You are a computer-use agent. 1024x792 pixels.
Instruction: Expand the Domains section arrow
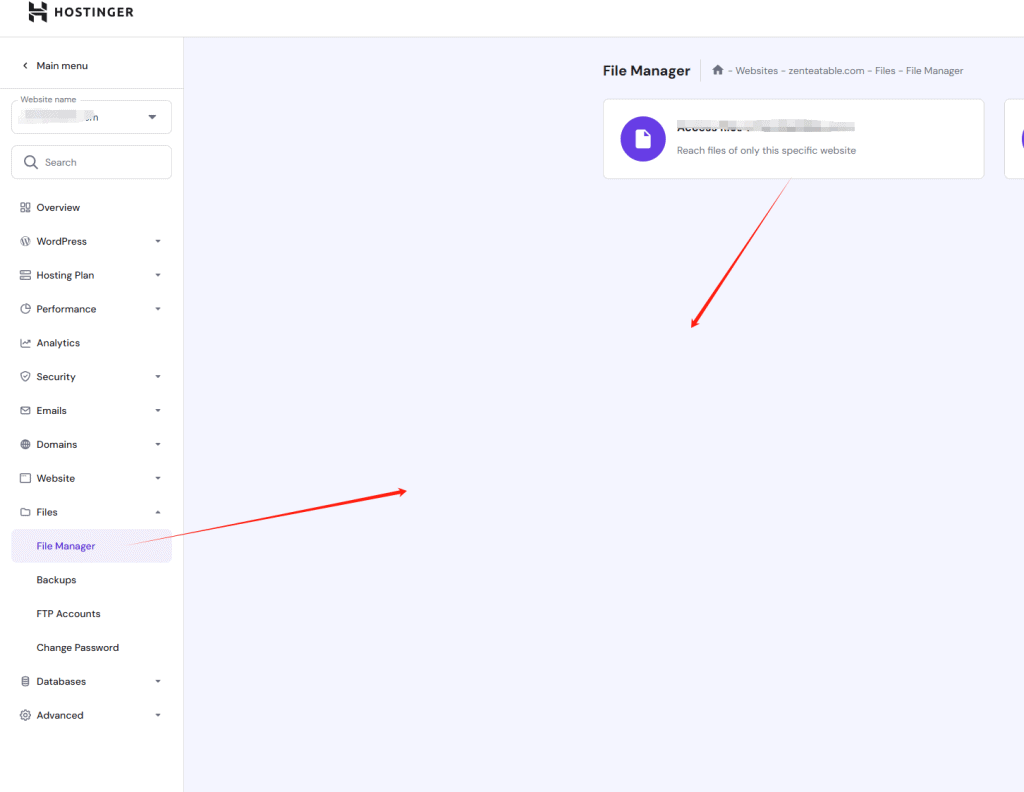[158, 445]
